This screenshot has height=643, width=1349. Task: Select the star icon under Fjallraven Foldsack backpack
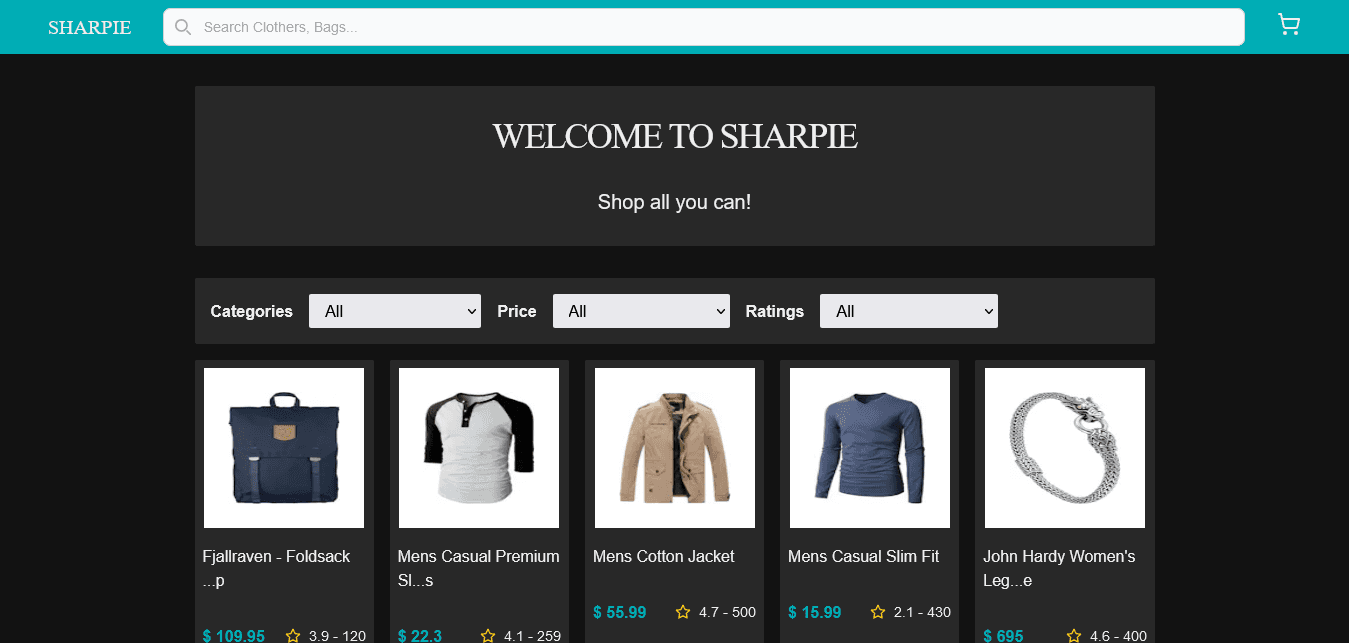point(292,635)
